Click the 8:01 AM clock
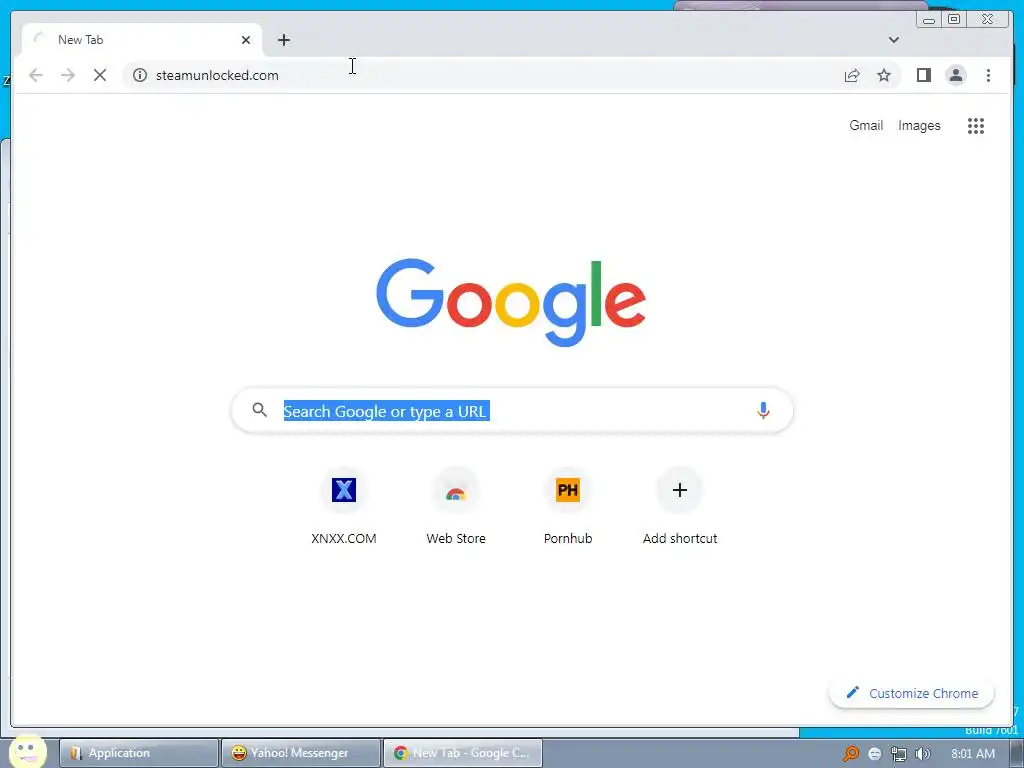 tap(973, 754)
